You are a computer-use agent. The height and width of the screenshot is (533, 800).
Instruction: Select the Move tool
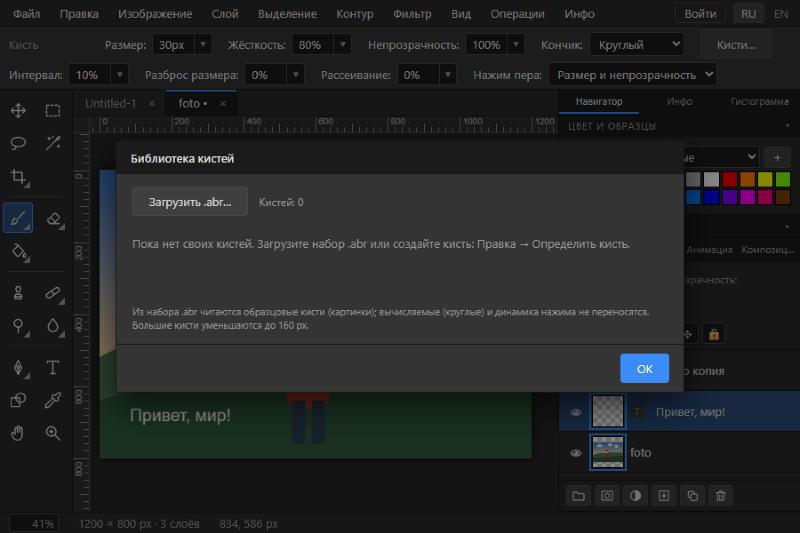[18, 111]
